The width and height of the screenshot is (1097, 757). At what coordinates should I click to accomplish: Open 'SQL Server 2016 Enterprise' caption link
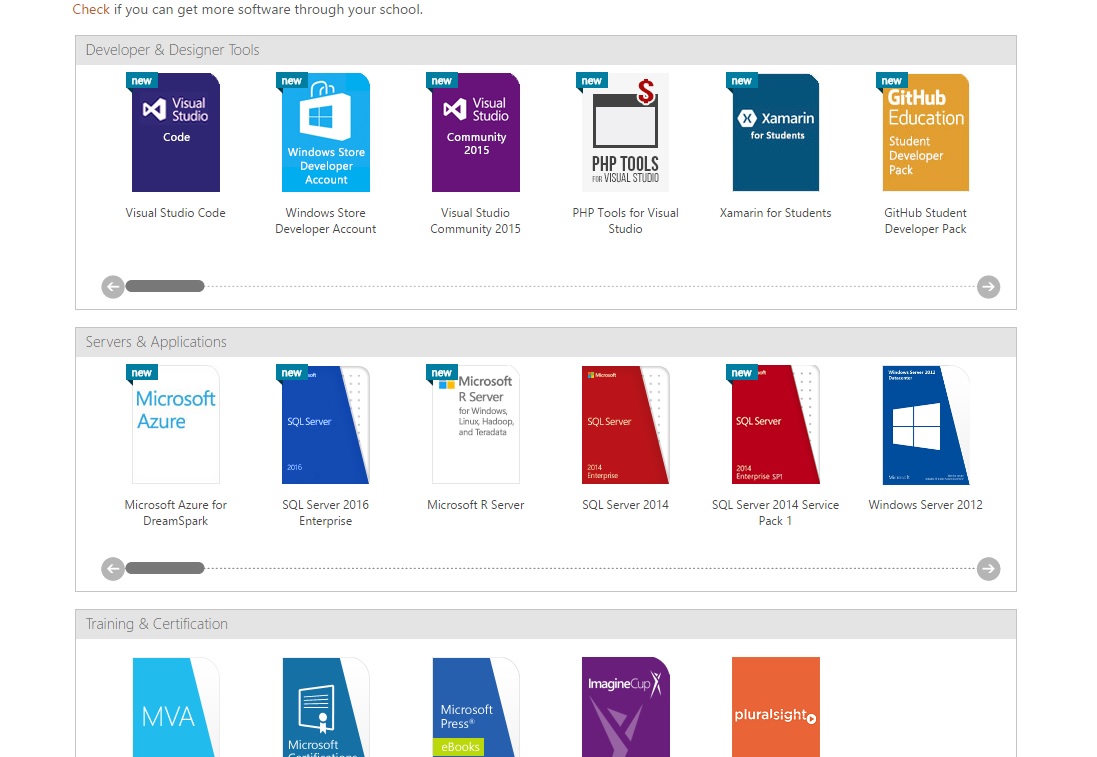point(325,512)
